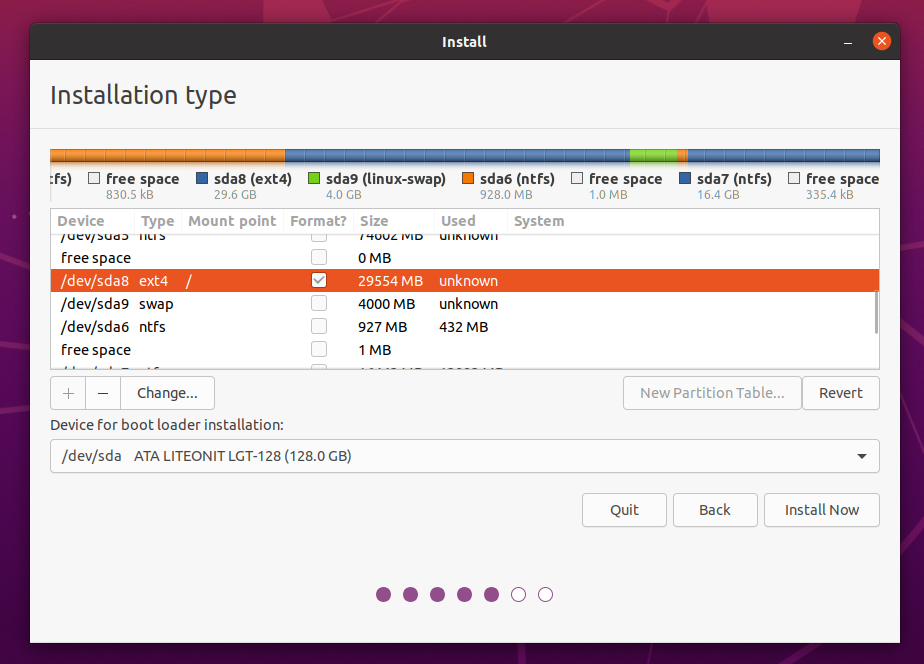The height and width of the screenshot is (664, 924).
Task: Toggle Format checkbox for 1 MB free space
Action: coord(319,349)
